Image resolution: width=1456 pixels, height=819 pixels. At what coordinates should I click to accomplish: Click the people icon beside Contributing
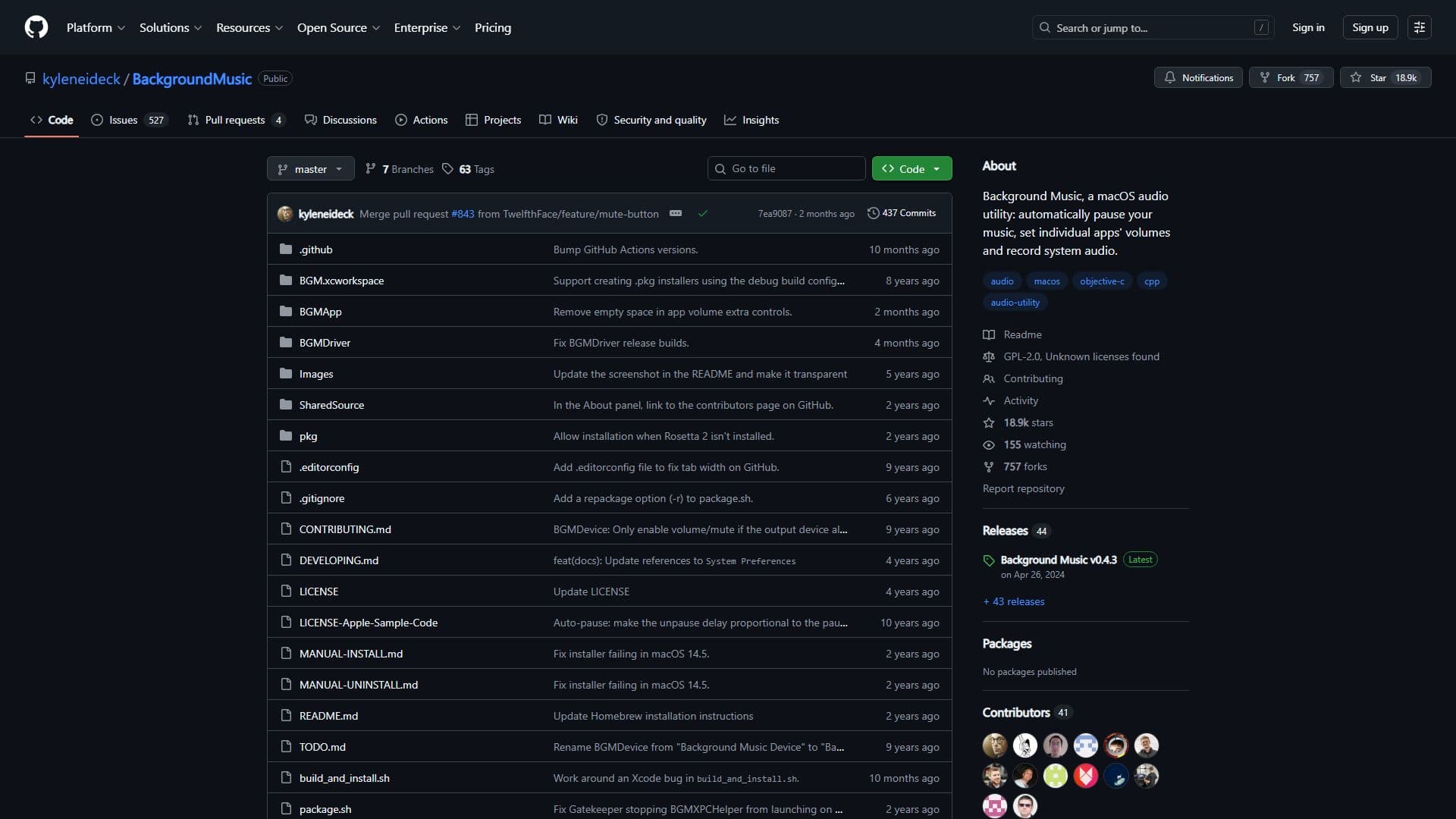coord(989,378)
